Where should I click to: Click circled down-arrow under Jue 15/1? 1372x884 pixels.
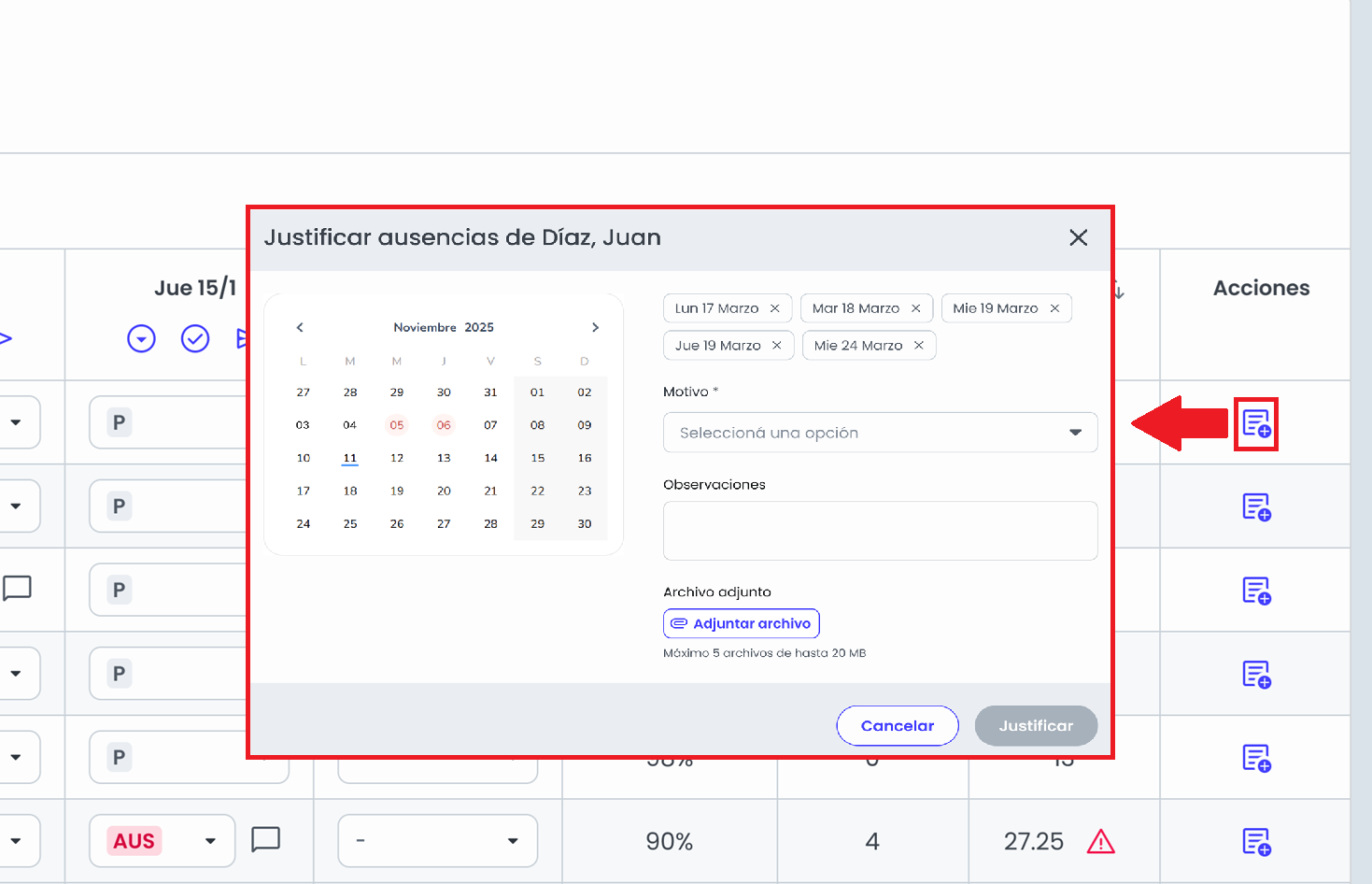click(x=141, y=338)
